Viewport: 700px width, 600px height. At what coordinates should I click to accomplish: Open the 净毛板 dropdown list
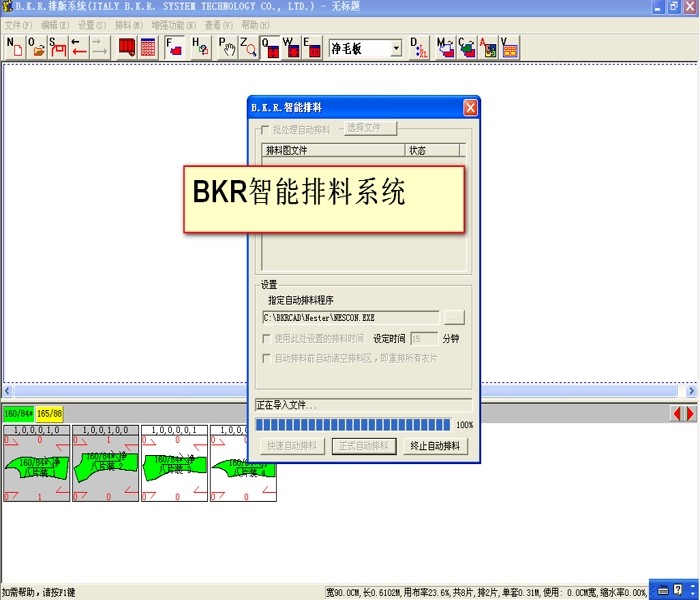point(396,48)
